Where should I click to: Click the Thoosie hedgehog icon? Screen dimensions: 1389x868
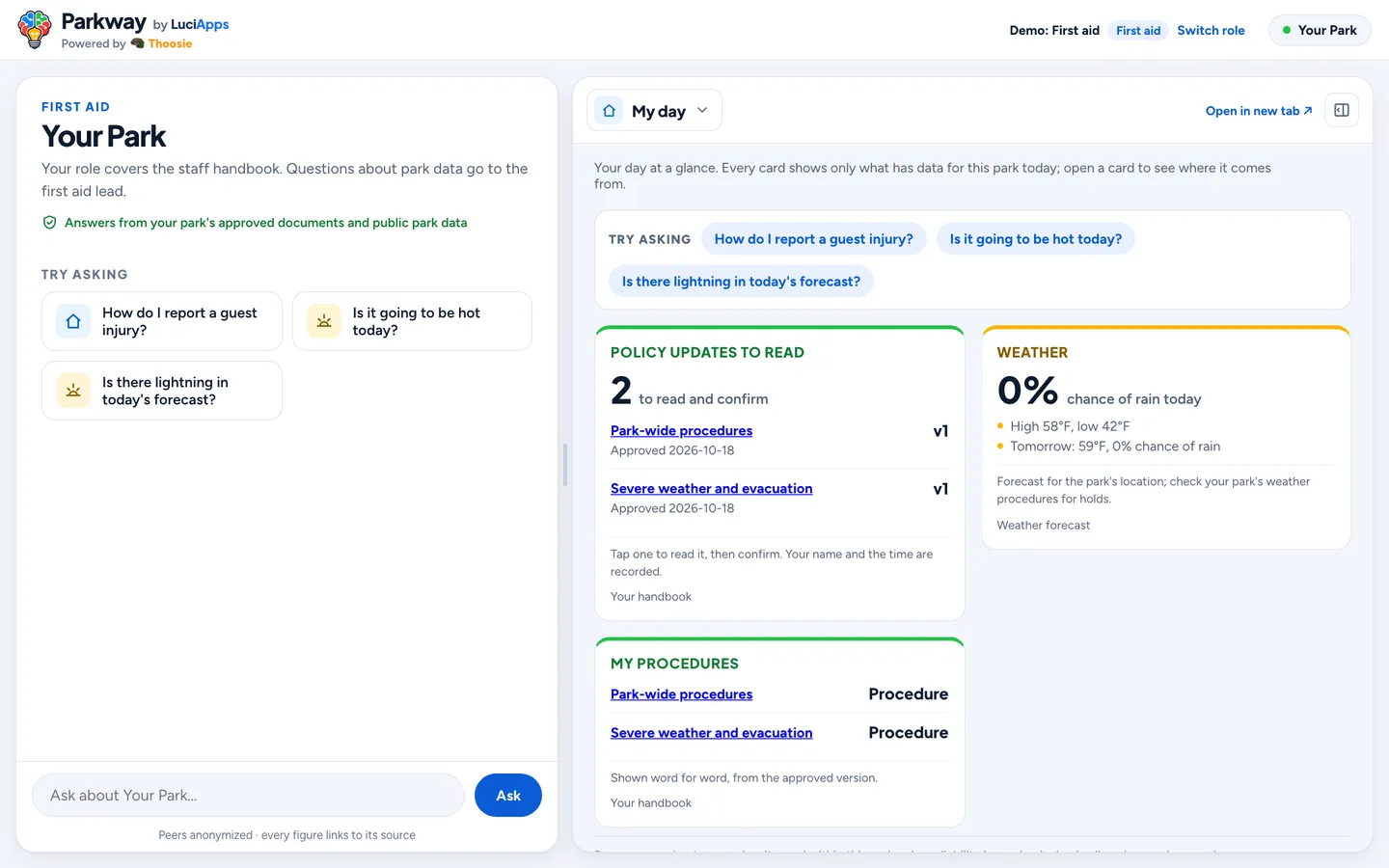[137, 43]
